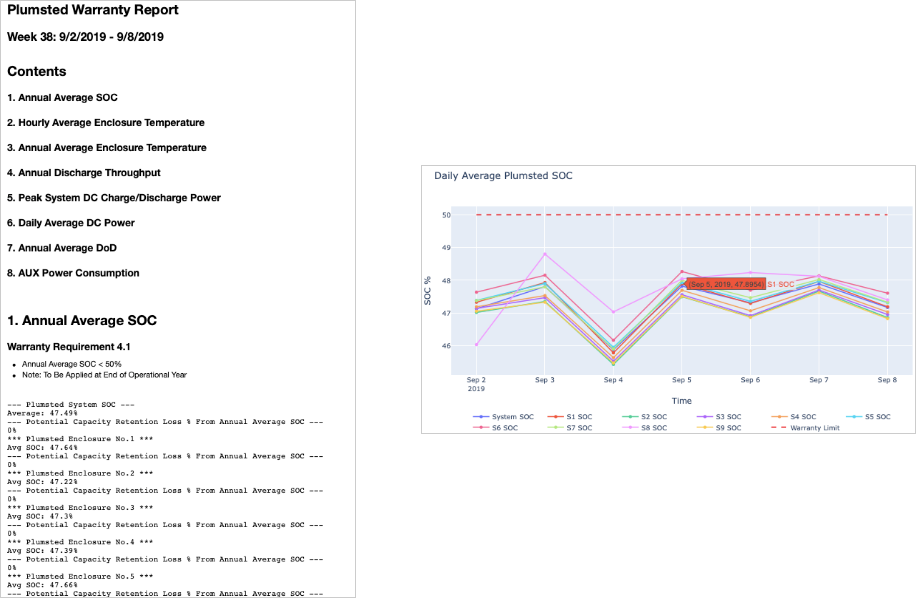Click the Avg SOC: 47.64% value
Screen dimensions: 921x600
[x=42, y=448]
